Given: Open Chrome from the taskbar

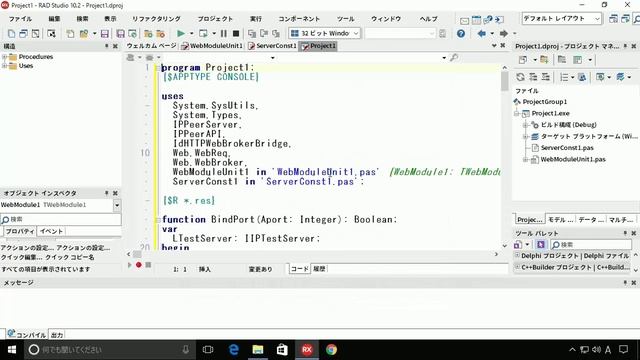Looking at the screenshot, I should click(x=331, y=350).
